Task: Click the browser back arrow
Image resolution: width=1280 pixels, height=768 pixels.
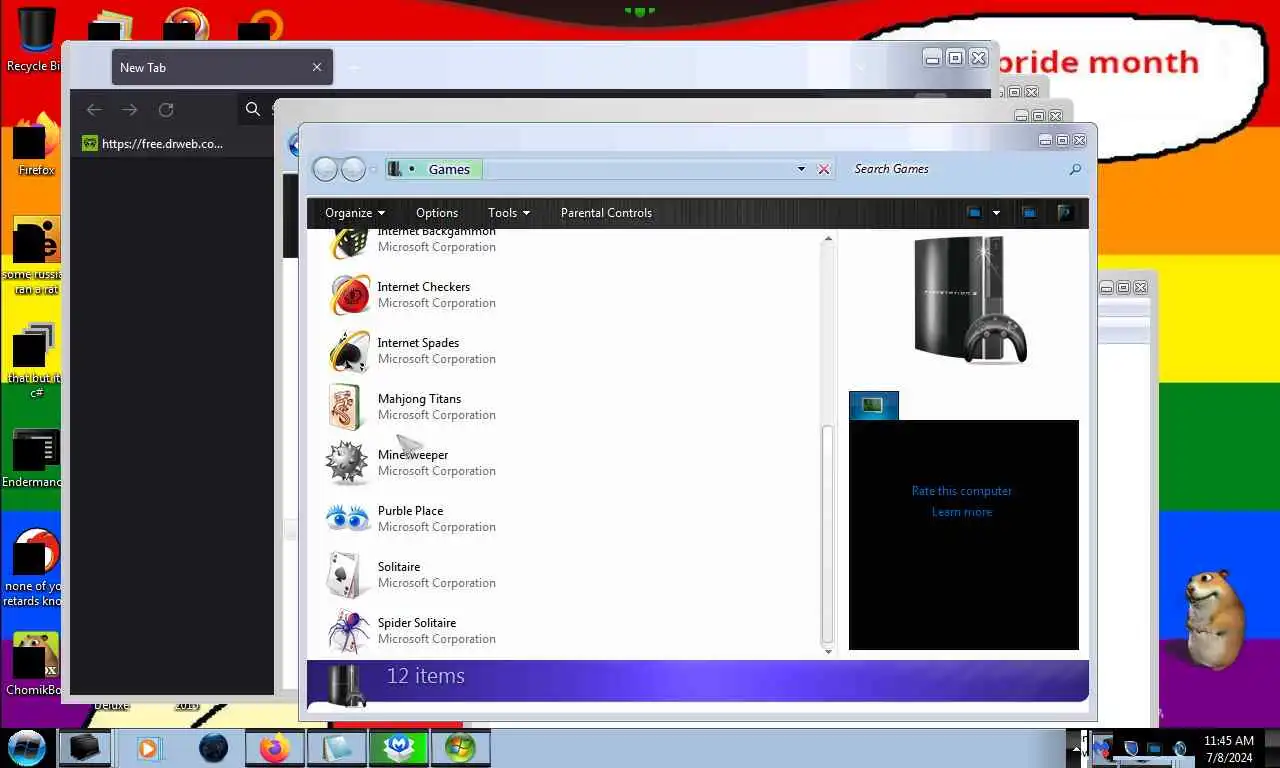Action: tap(94, 110)
